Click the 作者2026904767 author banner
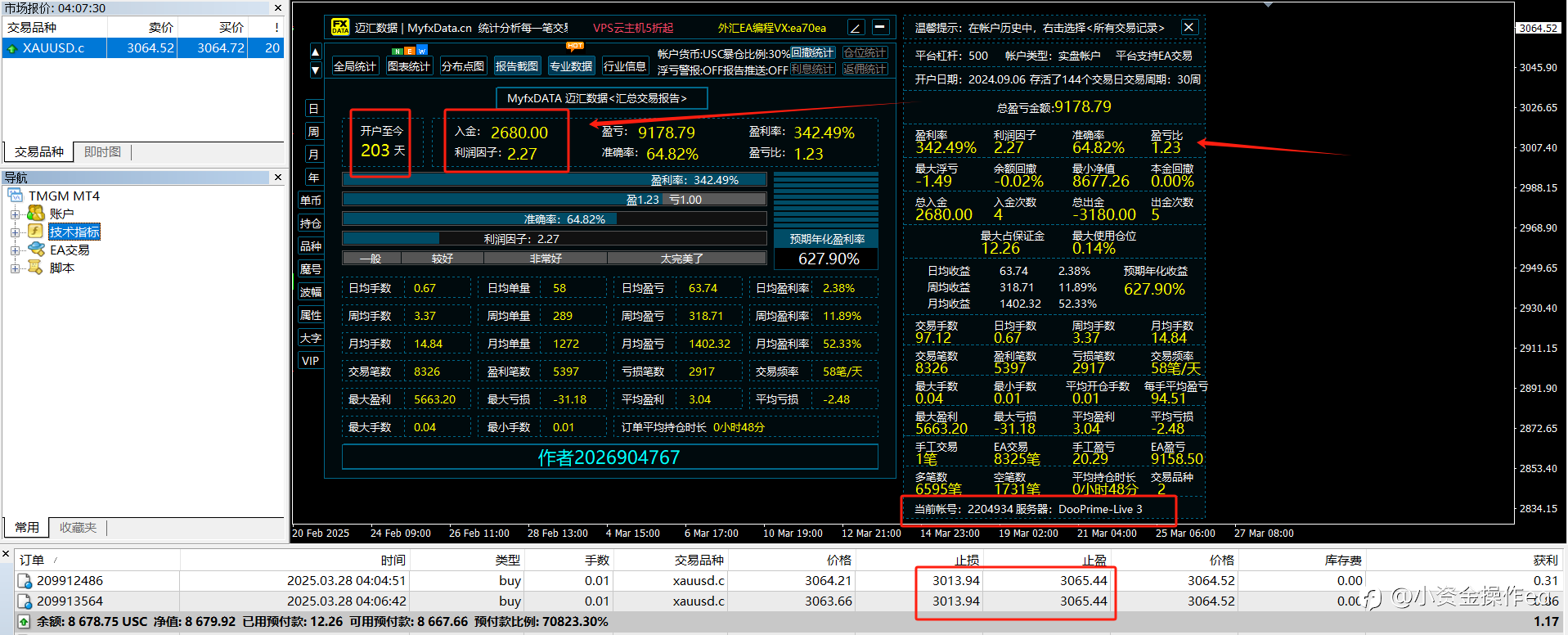The width and height of the screenshot is (1568, 635). 609,457
